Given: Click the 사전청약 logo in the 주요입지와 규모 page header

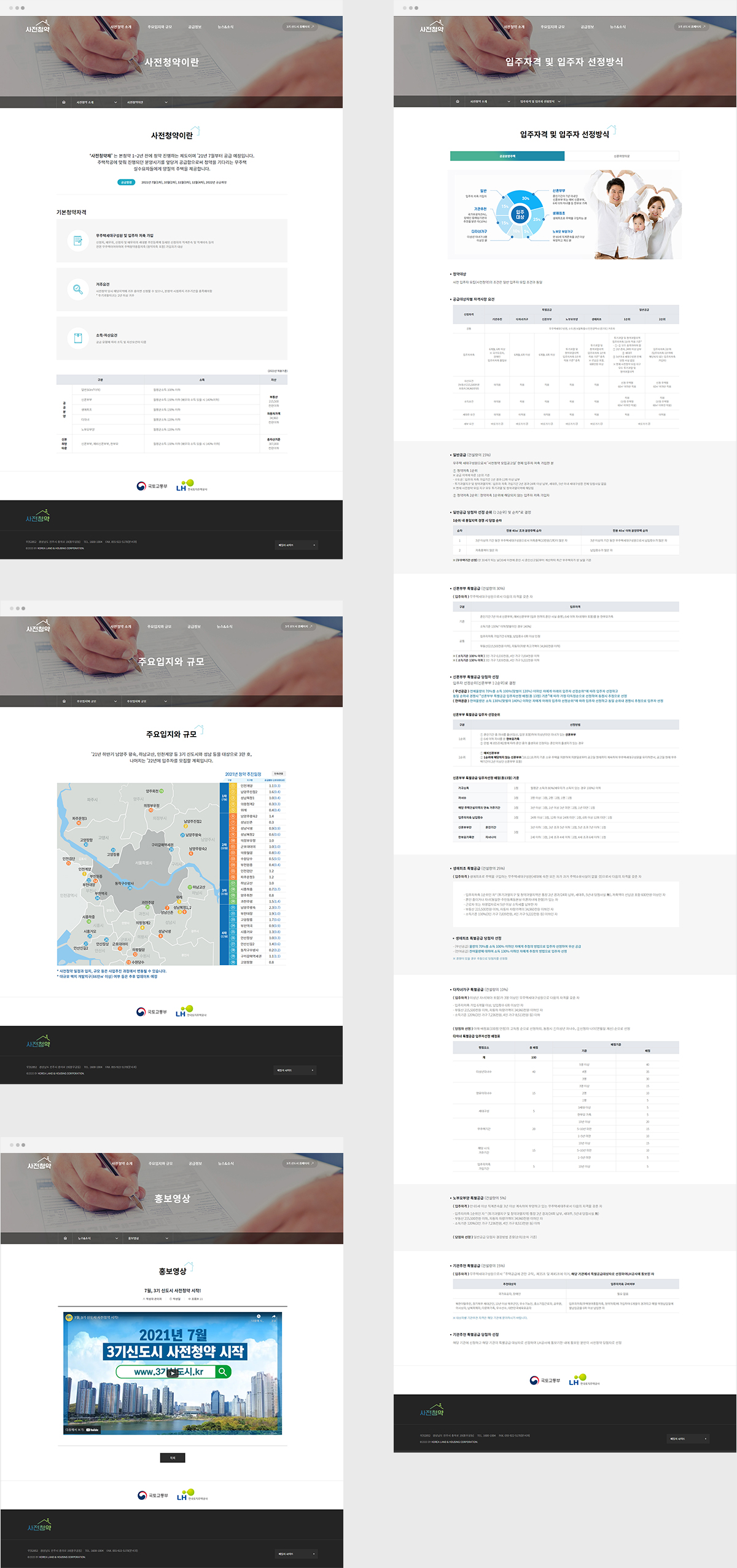Looking at the screenshot, I should point(38,629).
